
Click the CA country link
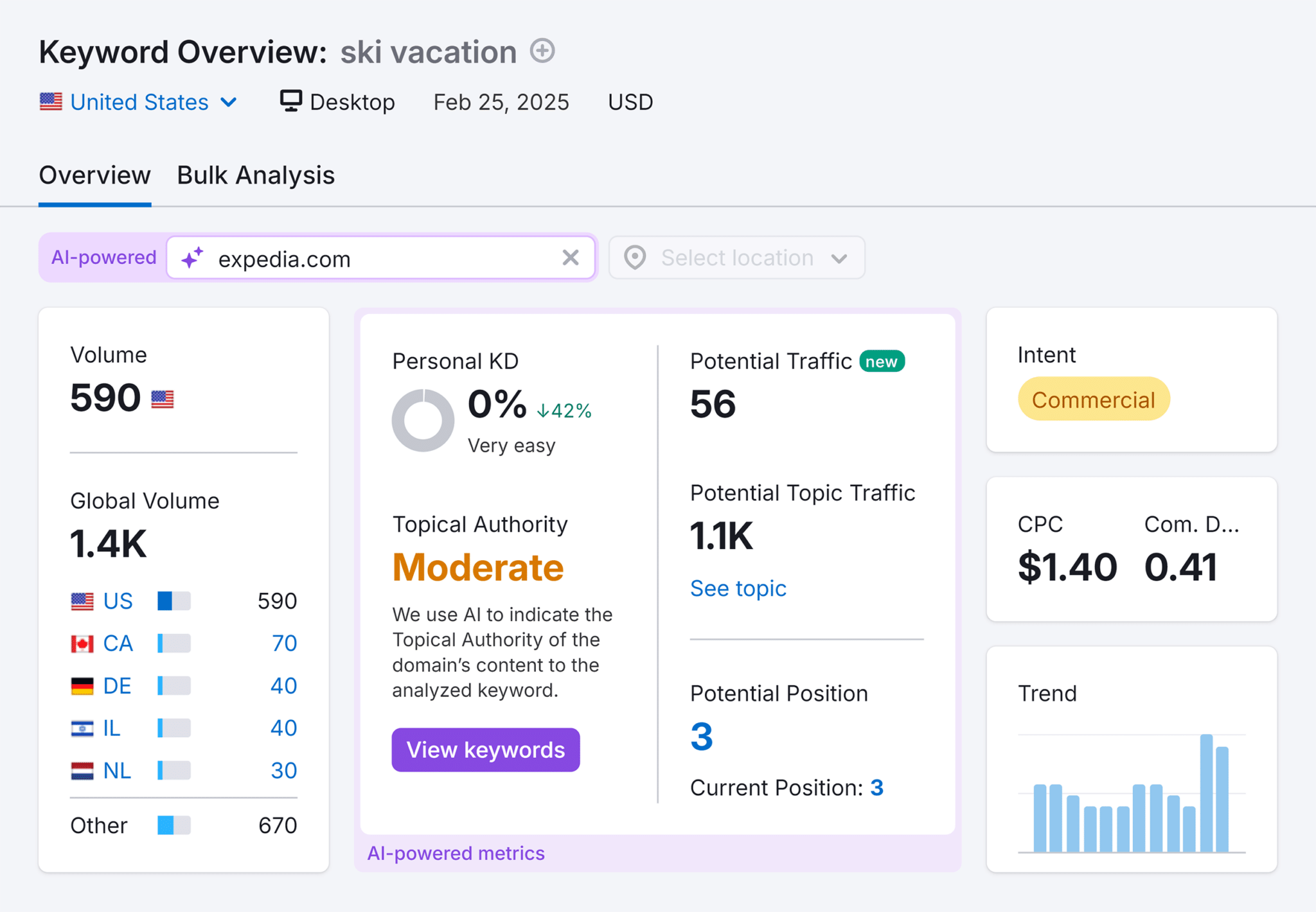118,643
